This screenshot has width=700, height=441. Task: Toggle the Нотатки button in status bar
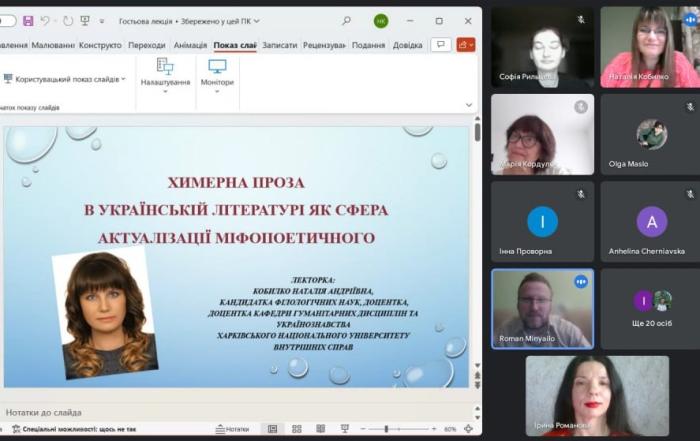point(232,429)
